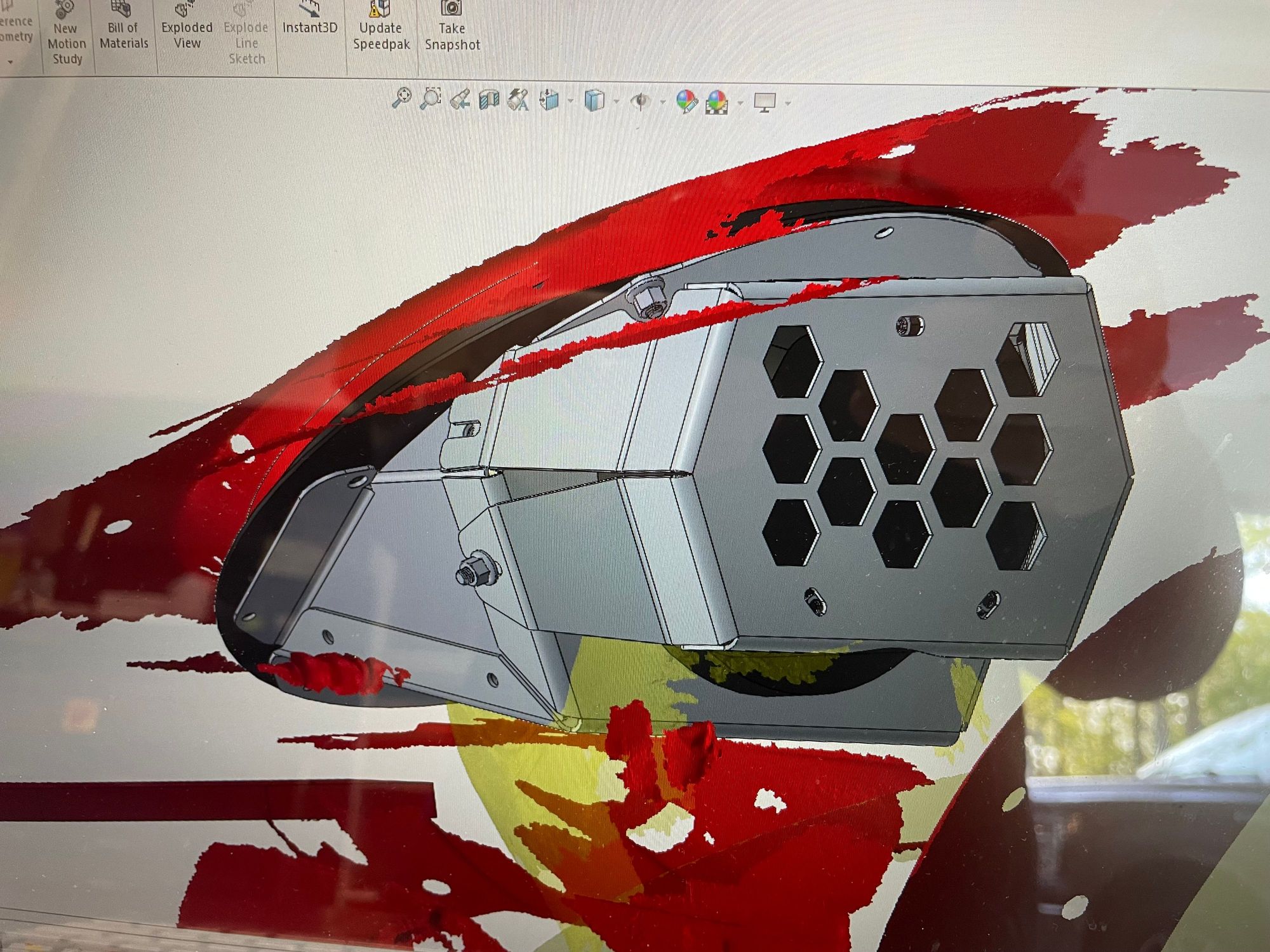Expand the View Orientation dropdown arrow
This screenshot has height=952, width=1270.
[x=570, y=102]
